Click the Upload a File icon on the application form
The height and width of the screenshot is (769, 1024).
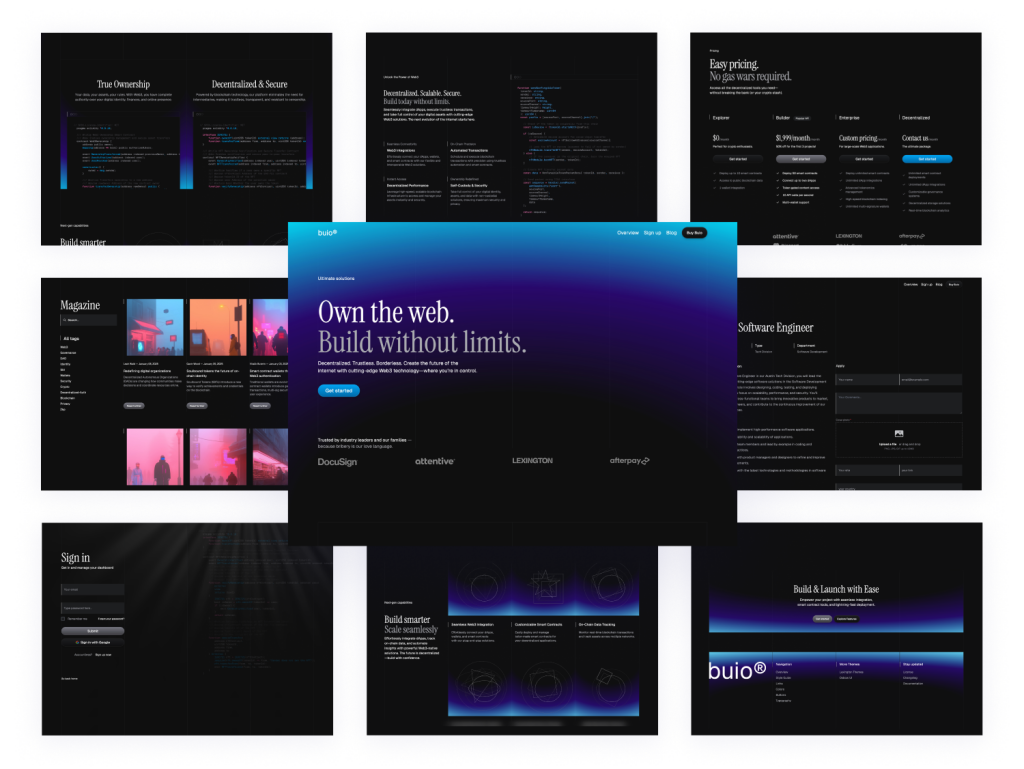point(898,433)
